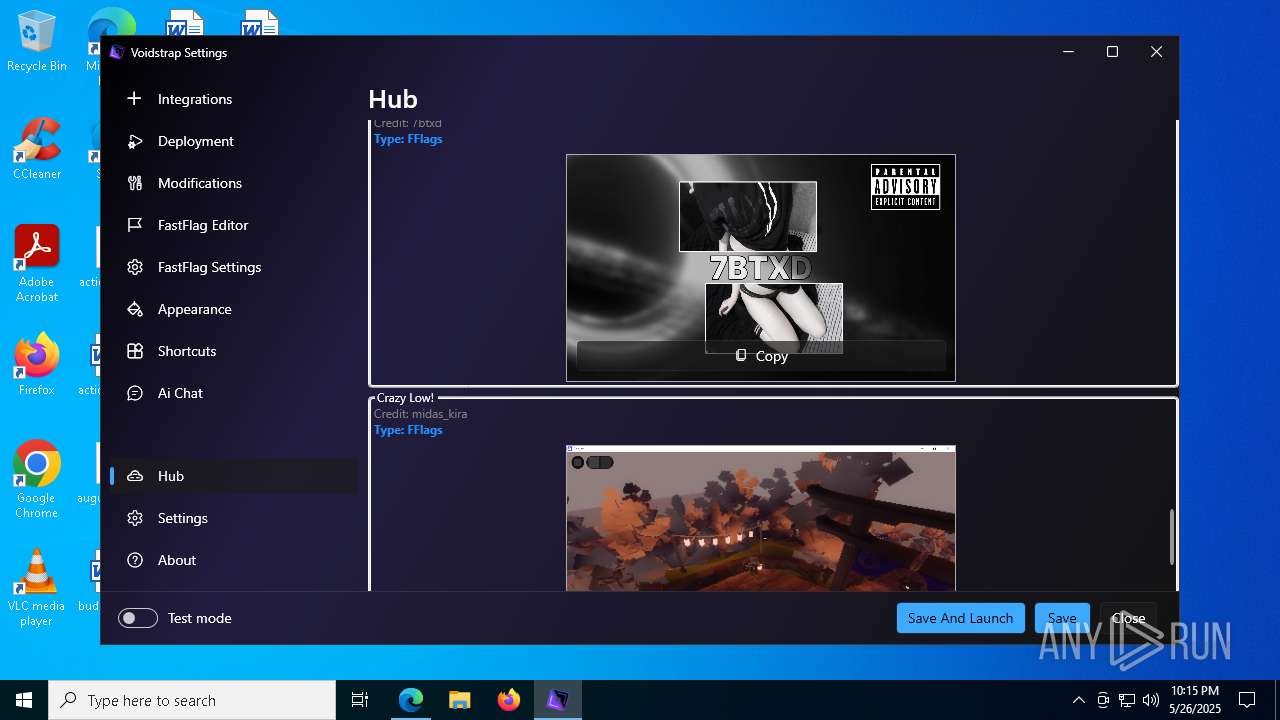Enable the Test mode switch
The image size is (1280, 720).
click(x=138, y=618)
